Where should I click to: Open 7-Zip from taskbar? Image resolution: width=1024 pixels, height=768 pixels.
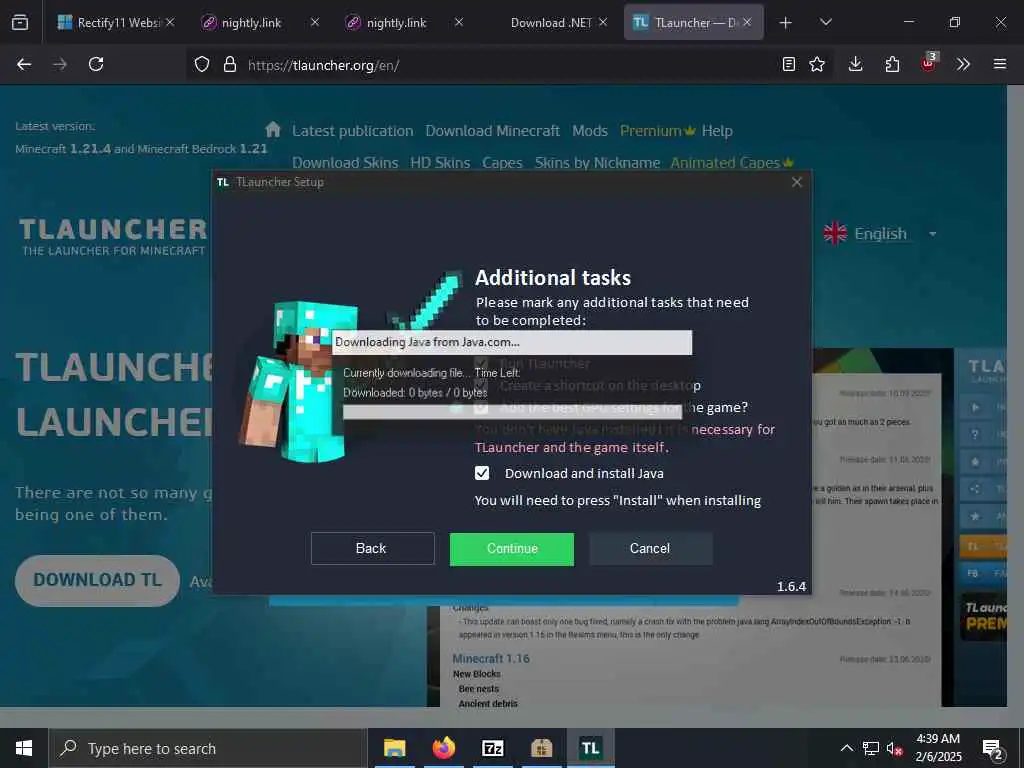[x=492, y=748]
